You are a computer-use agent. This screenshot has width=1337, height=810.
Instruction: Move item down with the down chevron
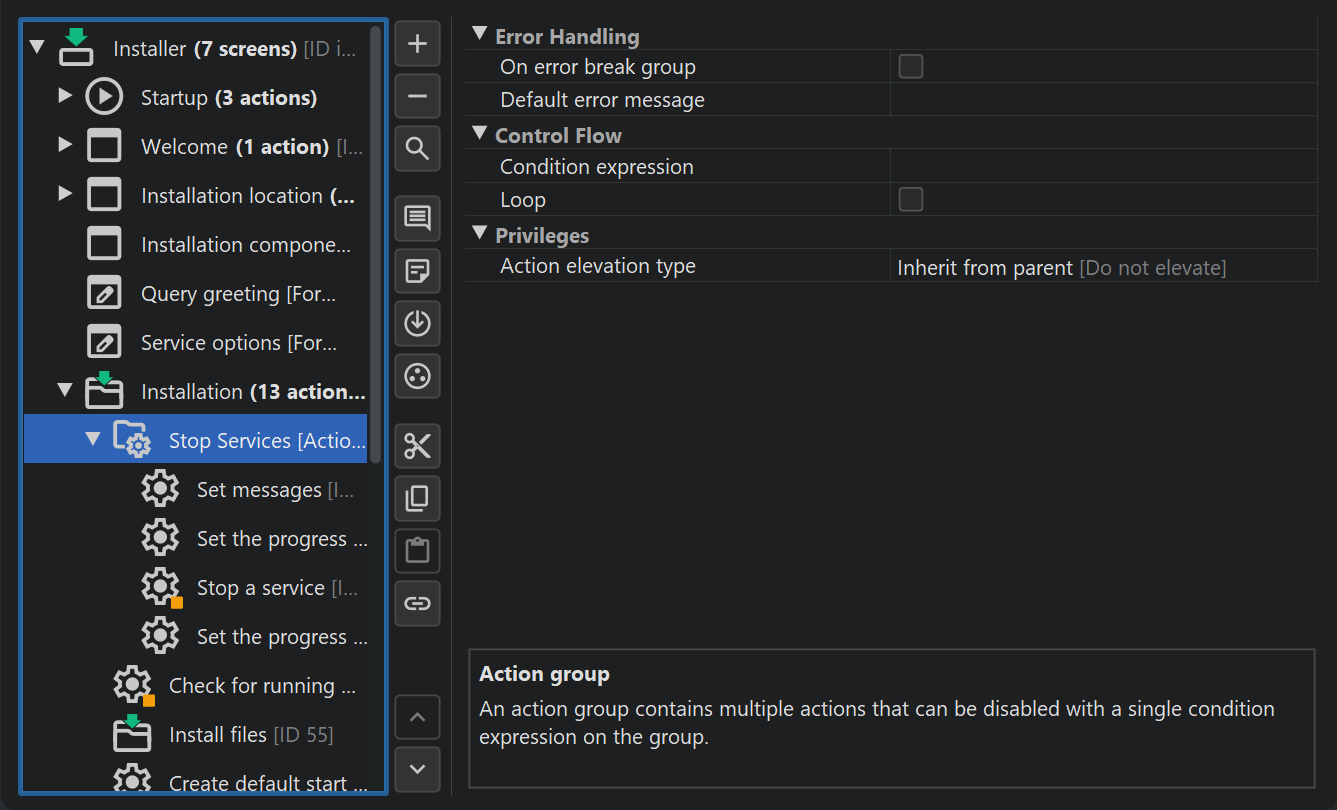[418, 769]
